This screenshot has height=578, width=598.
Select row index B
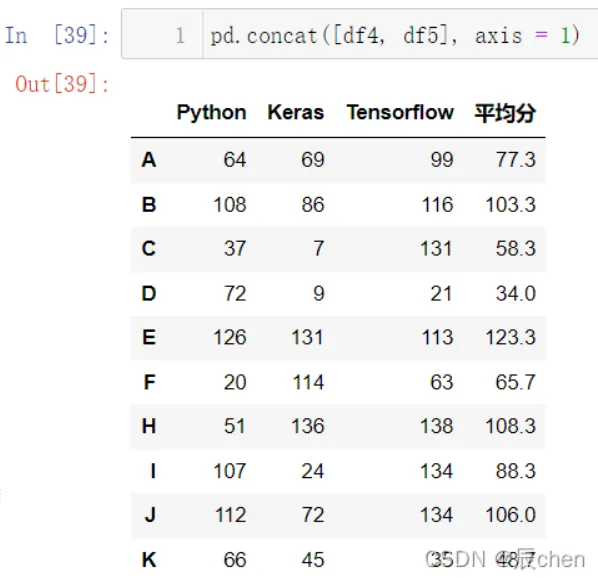pos(149,205)
